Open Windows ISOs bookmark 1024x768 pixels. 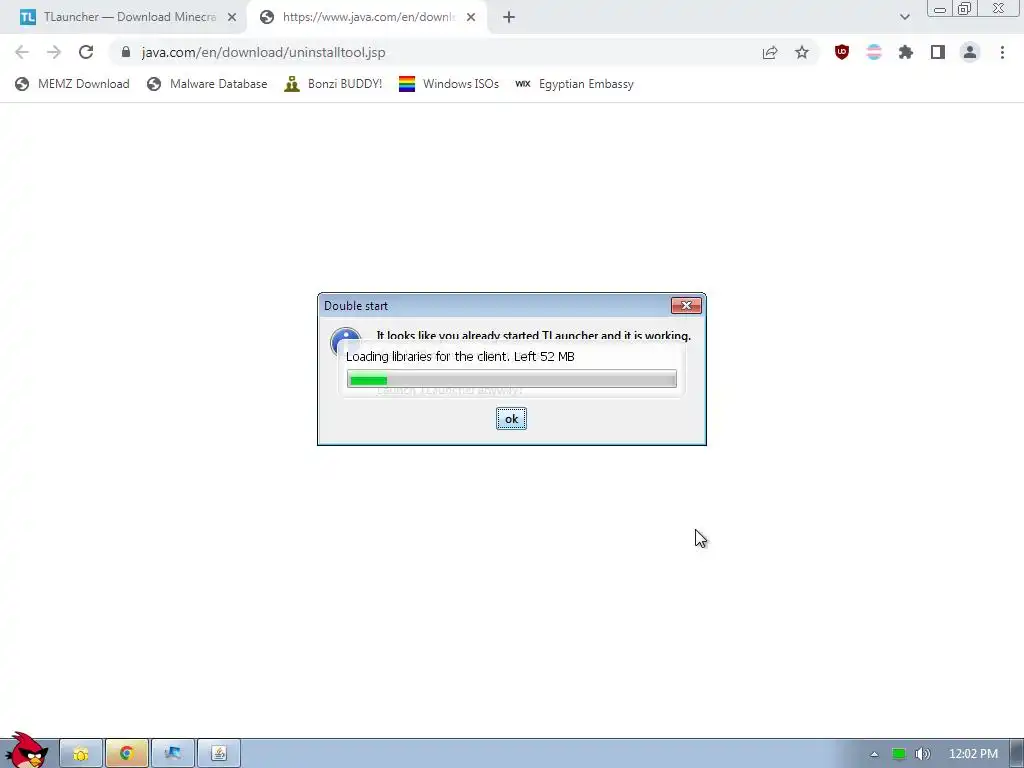pos(449,84)
